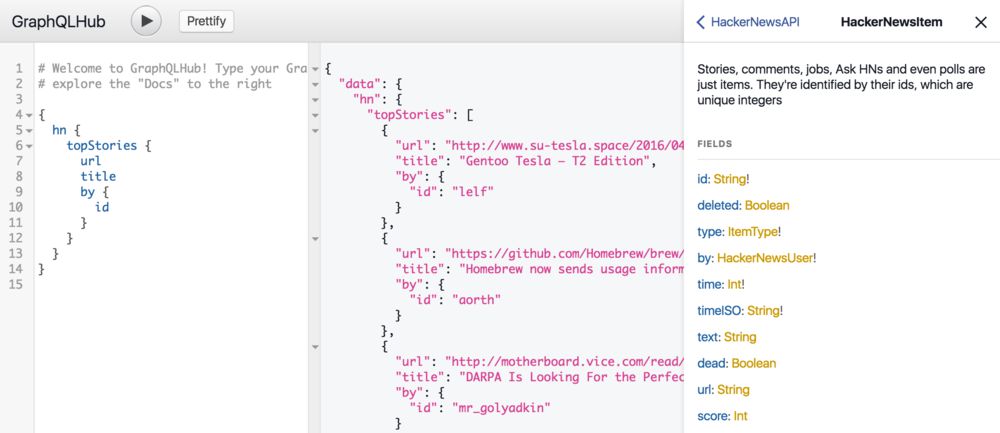Image resolution: width=1000 pixels, height=433 pixels.
Task: Collapse the "topStories" array in results
Action: tap(315, 115)
